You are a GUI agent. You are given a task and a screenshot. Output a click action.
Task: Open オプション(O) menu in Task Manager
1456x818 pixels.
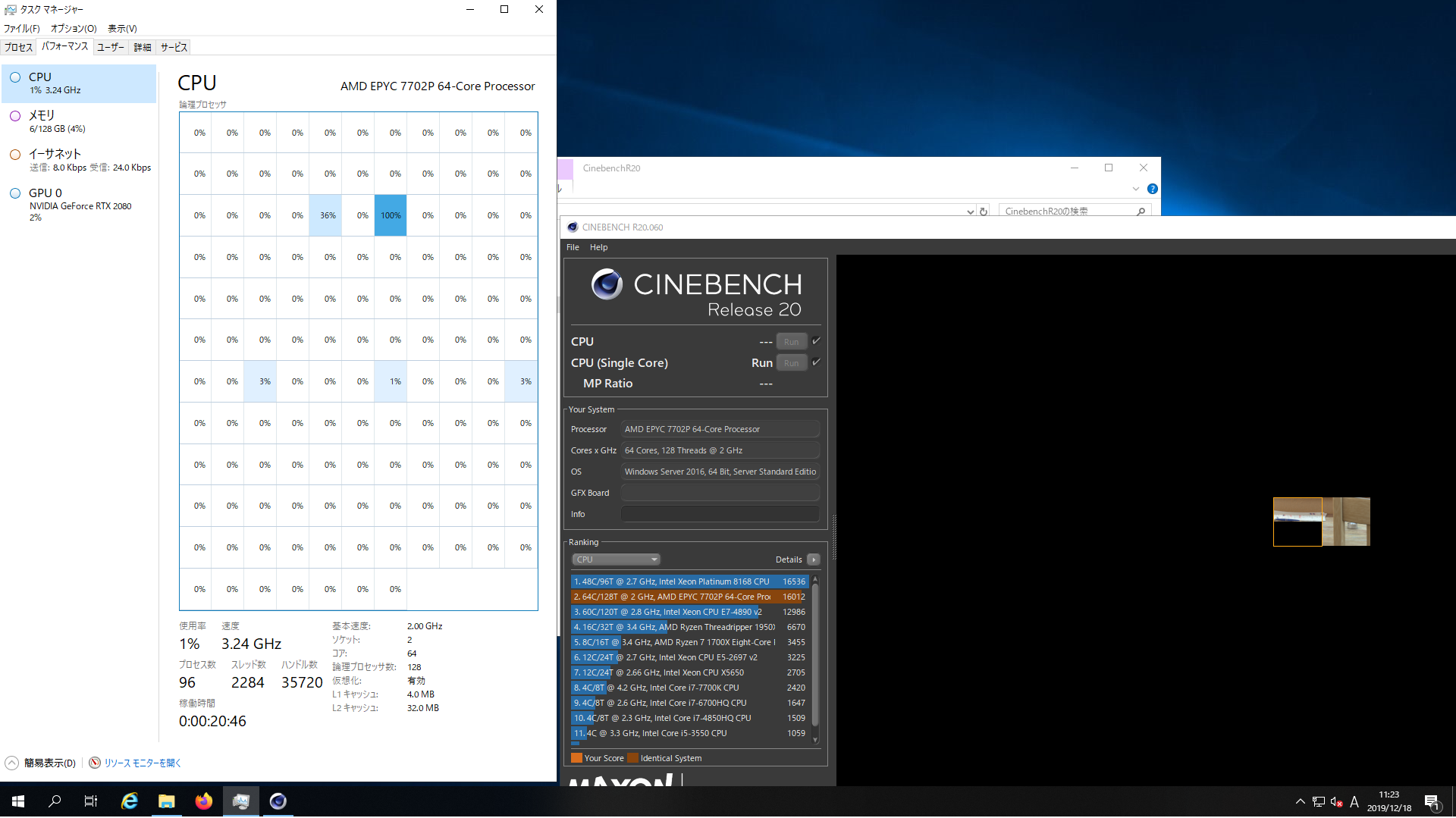coord(74,28)
